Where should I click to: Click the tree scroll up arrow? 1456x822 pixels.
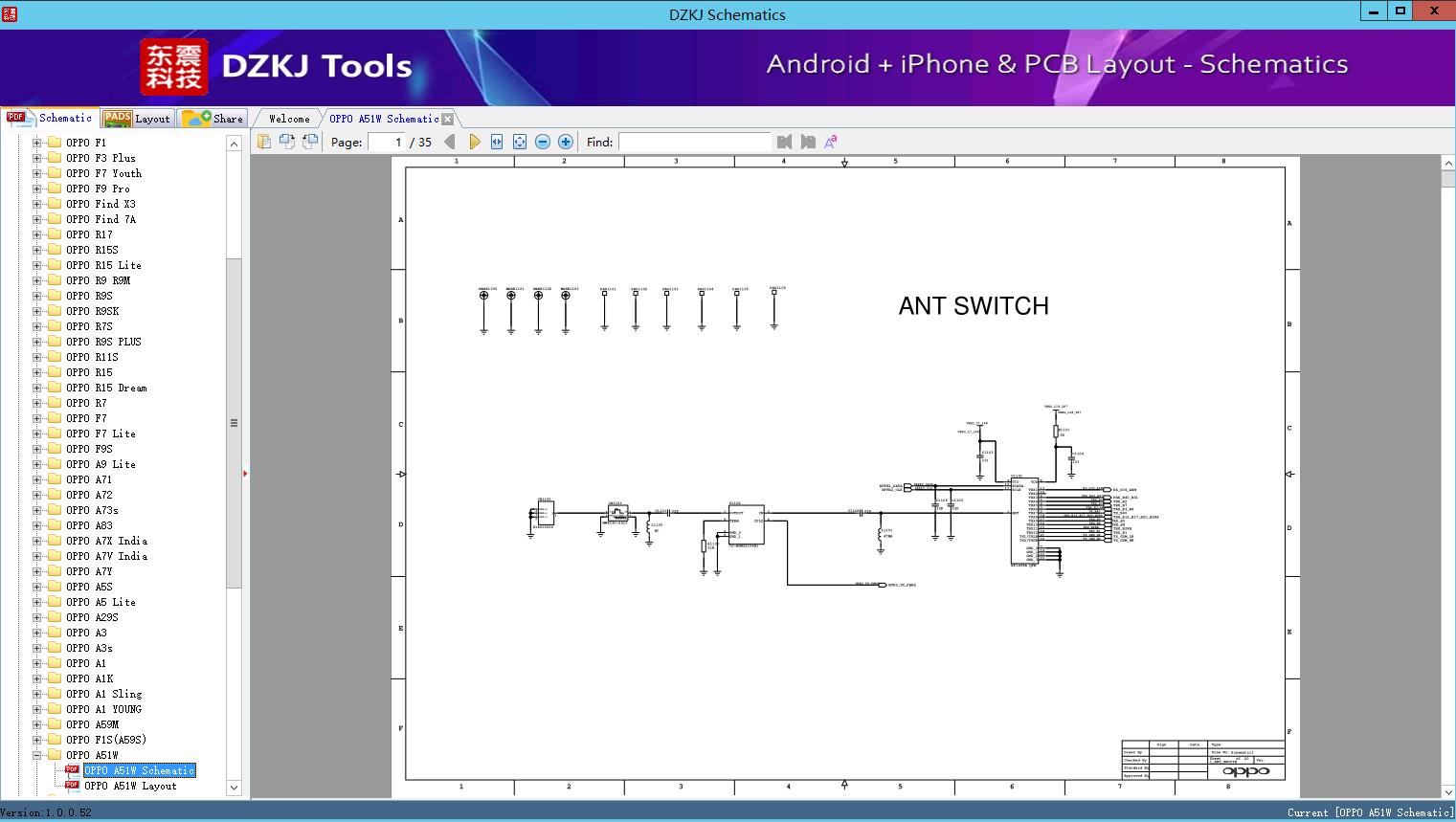[234, 144]
